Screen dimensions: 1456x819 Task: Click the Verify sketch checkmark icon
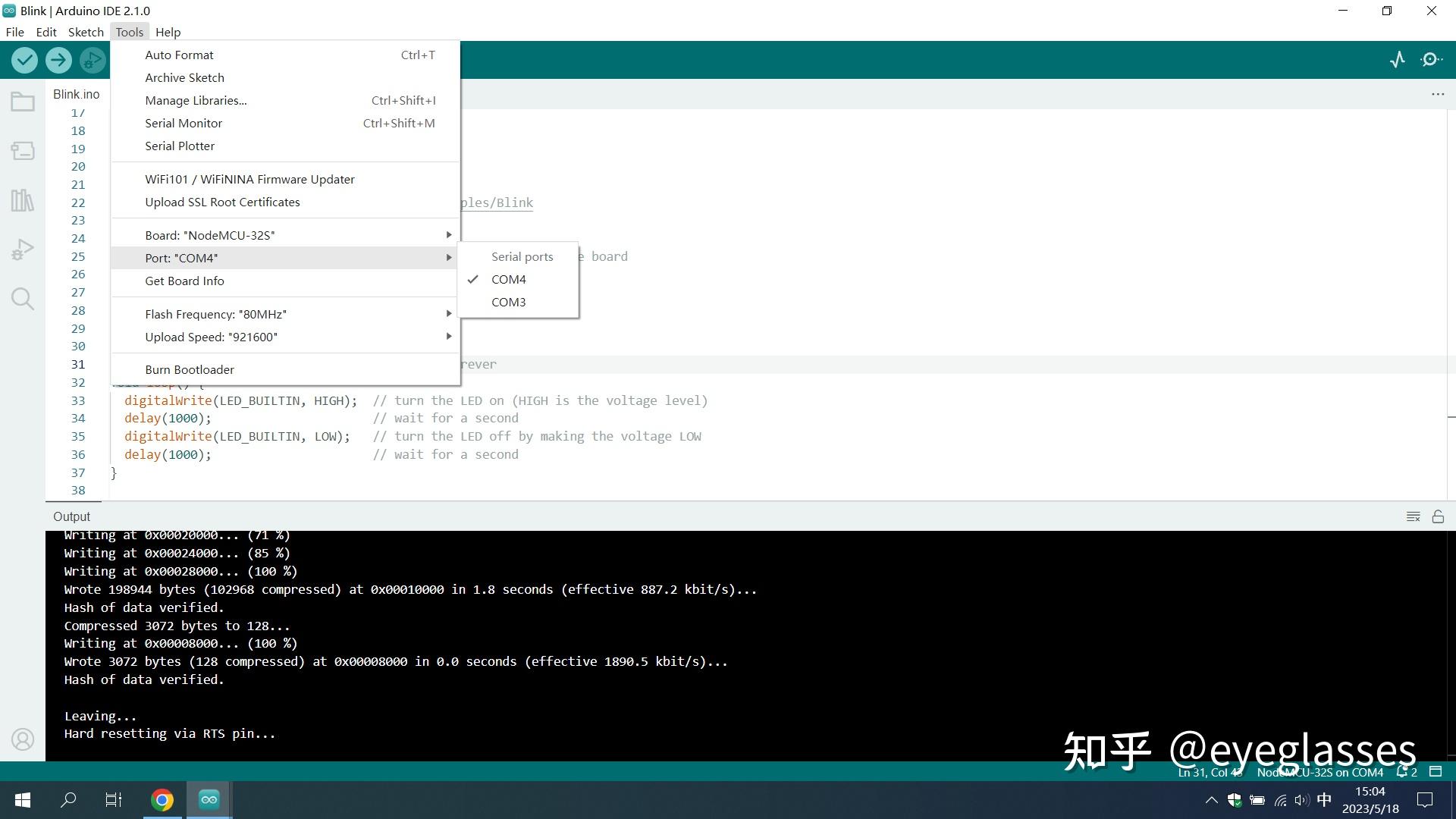pyautogui.click(x=24, y=60)
